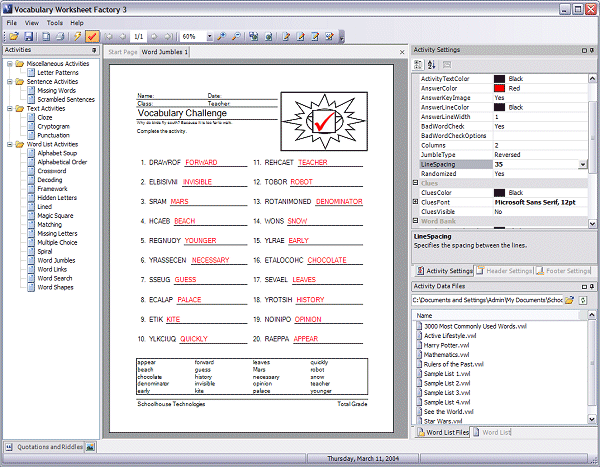Click the Categorized view icon in Activity Settings
This screenshot has width=600, height=467.
tap(418, 65)
